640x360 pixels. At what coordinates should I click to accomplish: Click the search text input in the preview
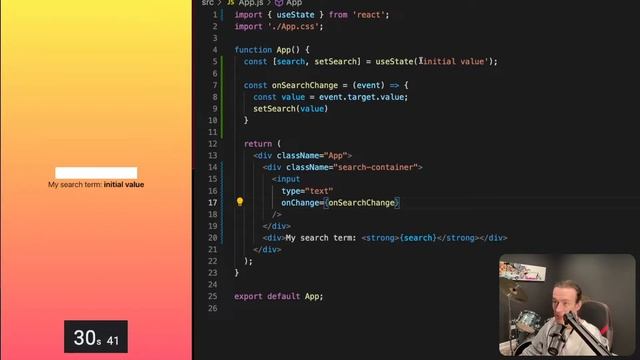[96, 173]
